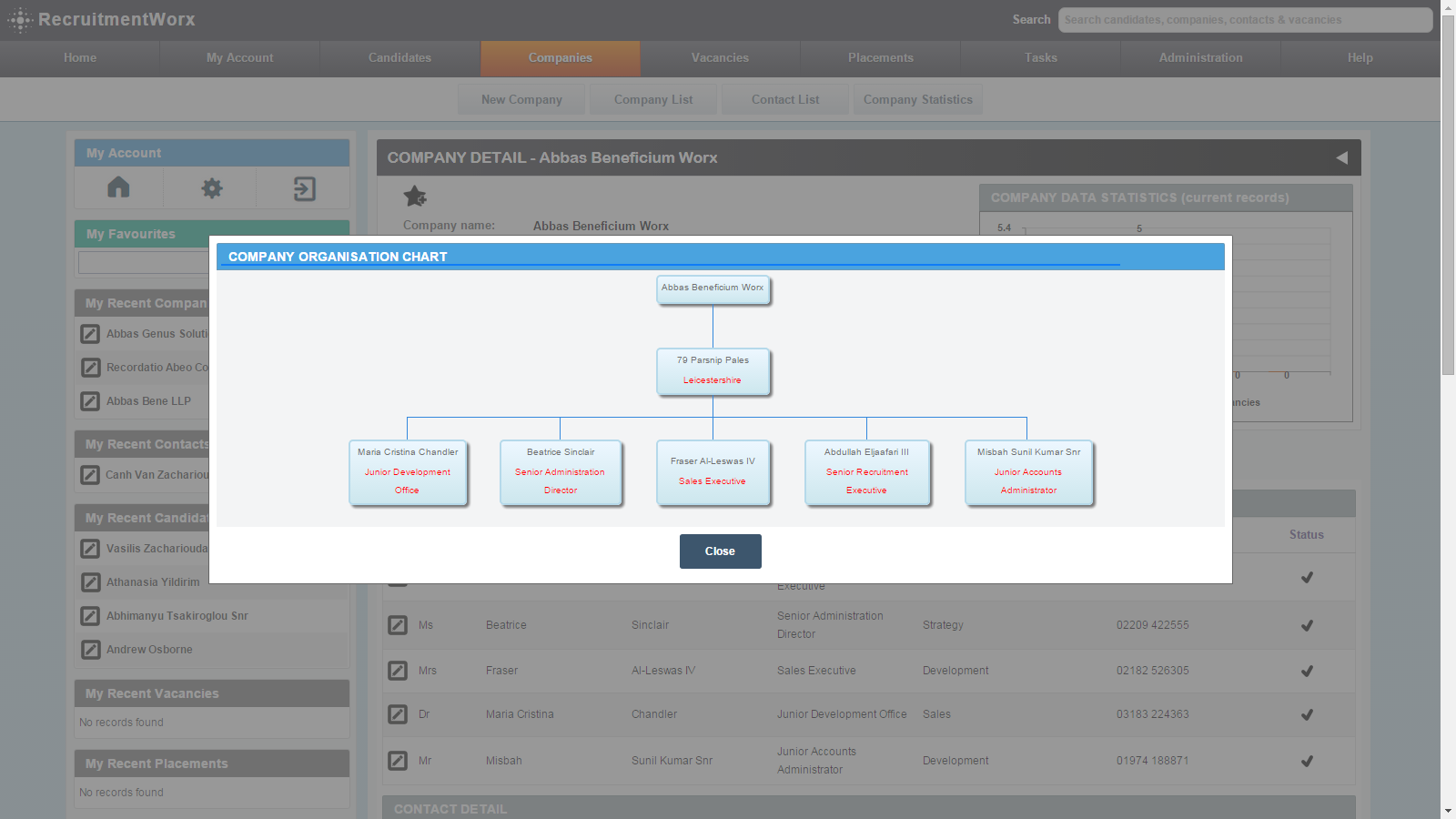Open the Tasks tab

pyautogui.click(x=1041, y=58)
